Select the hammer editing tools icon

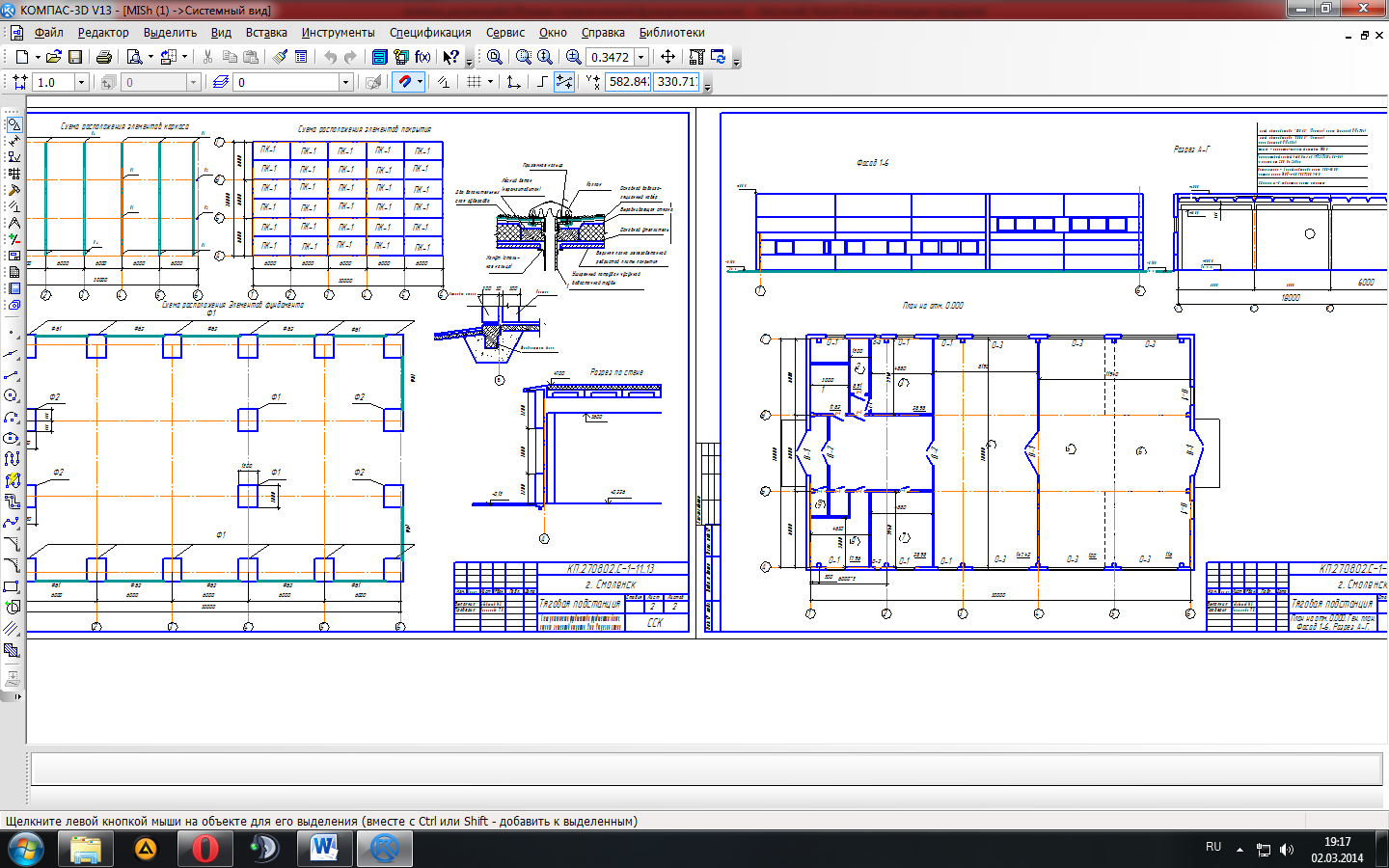14,190
